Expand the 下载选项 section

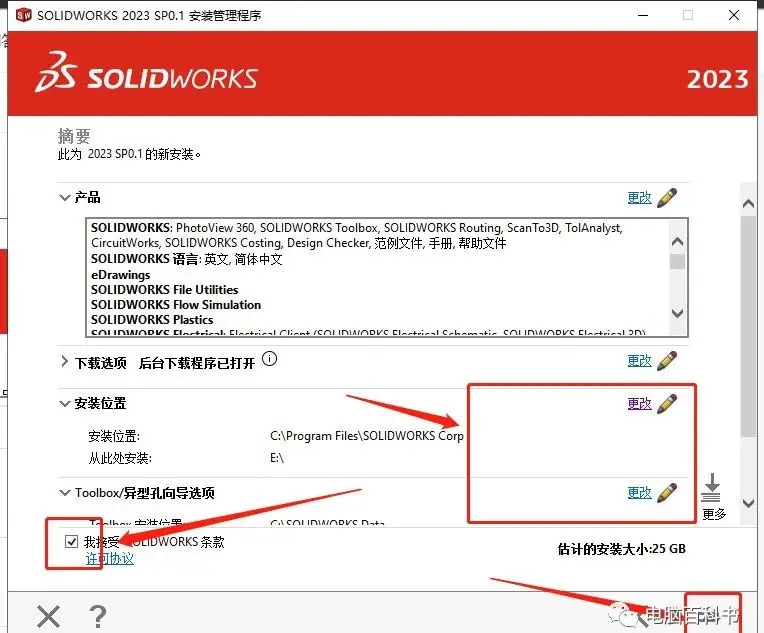64,362
